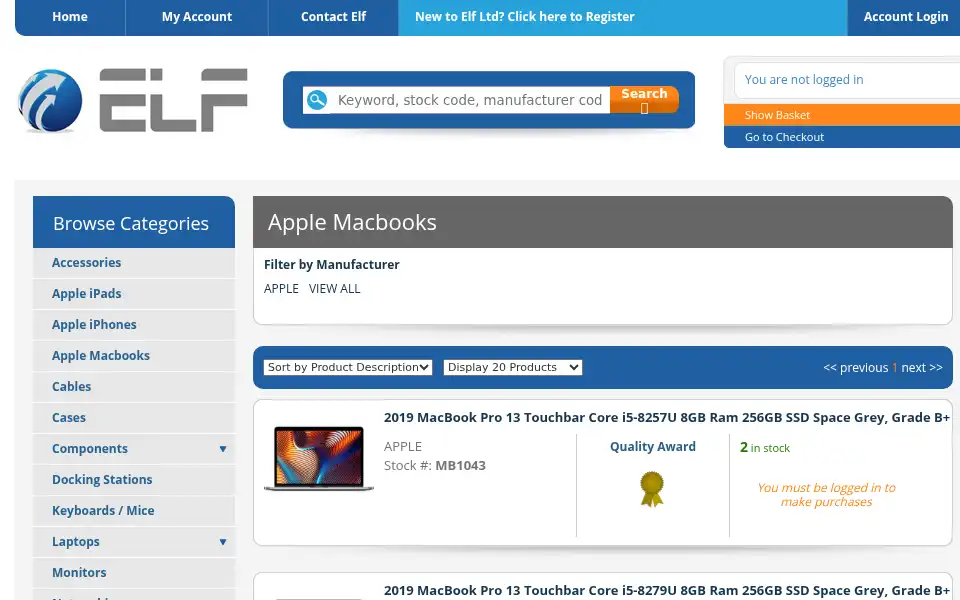Expand the Components category arrow
The height and width of the screenshot is (600, 960).
coord(223,449)
